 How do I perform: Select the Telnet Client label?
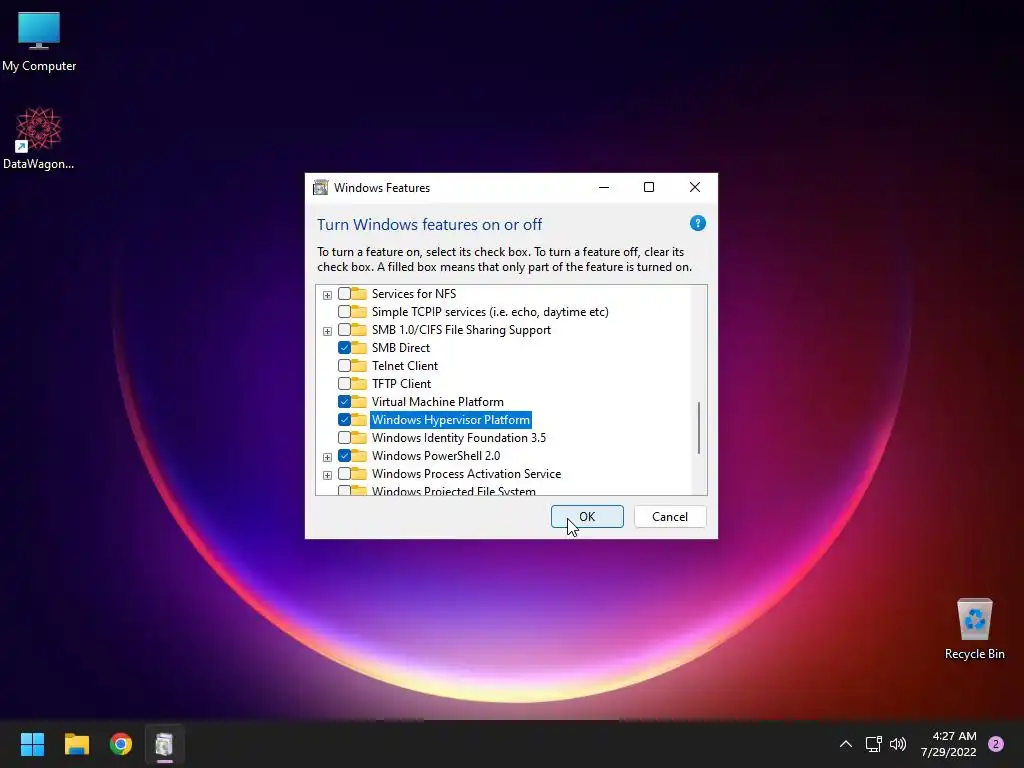(405, 366)
